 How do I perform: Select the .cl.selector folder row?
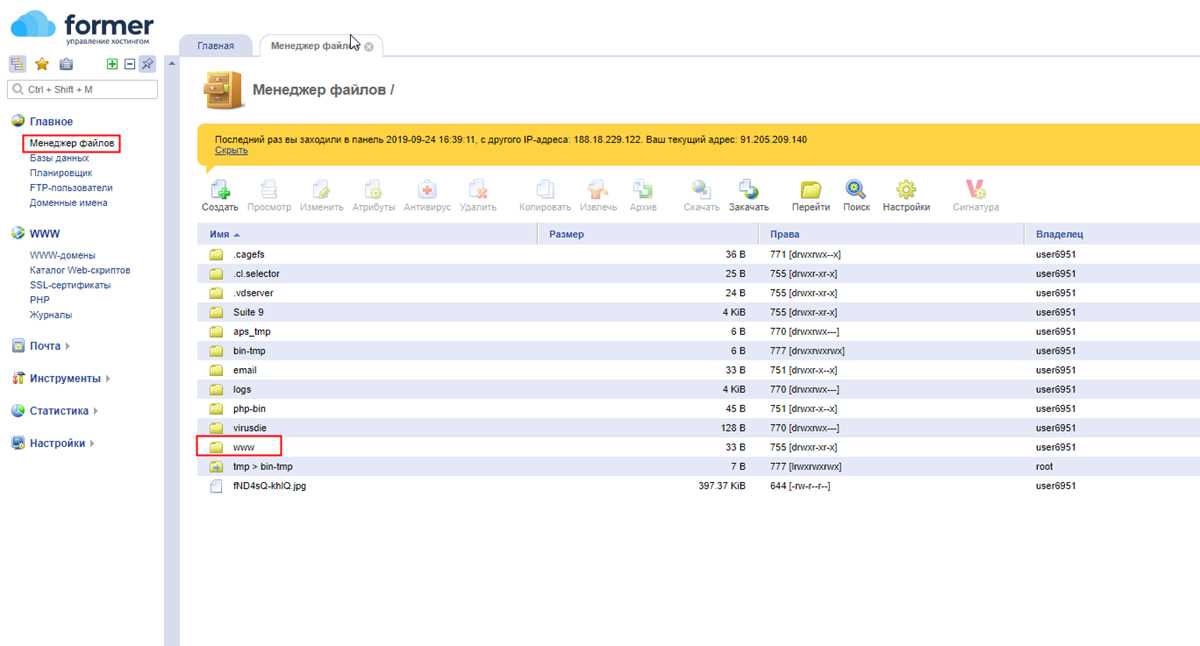pyautogui.click(x=699, y=274)
